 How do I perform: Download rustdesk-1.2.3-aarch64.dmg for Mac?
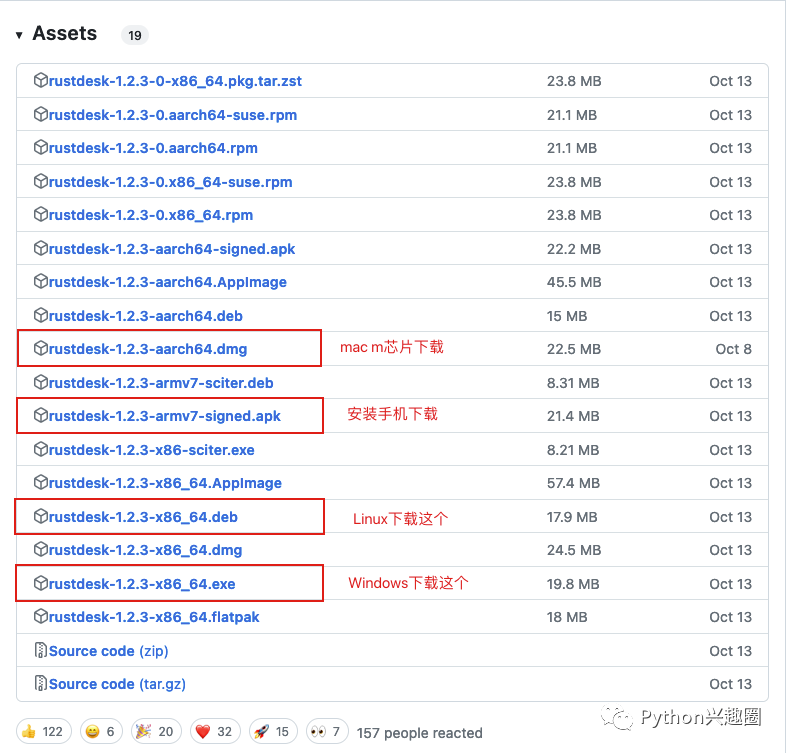[x=148, y=349]
